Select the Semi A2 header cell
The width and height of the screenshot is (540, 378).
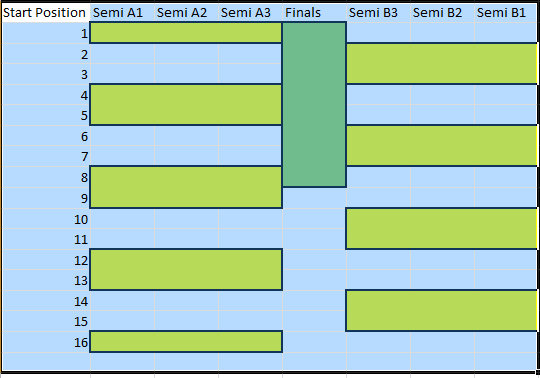click(x=186, y=13)
